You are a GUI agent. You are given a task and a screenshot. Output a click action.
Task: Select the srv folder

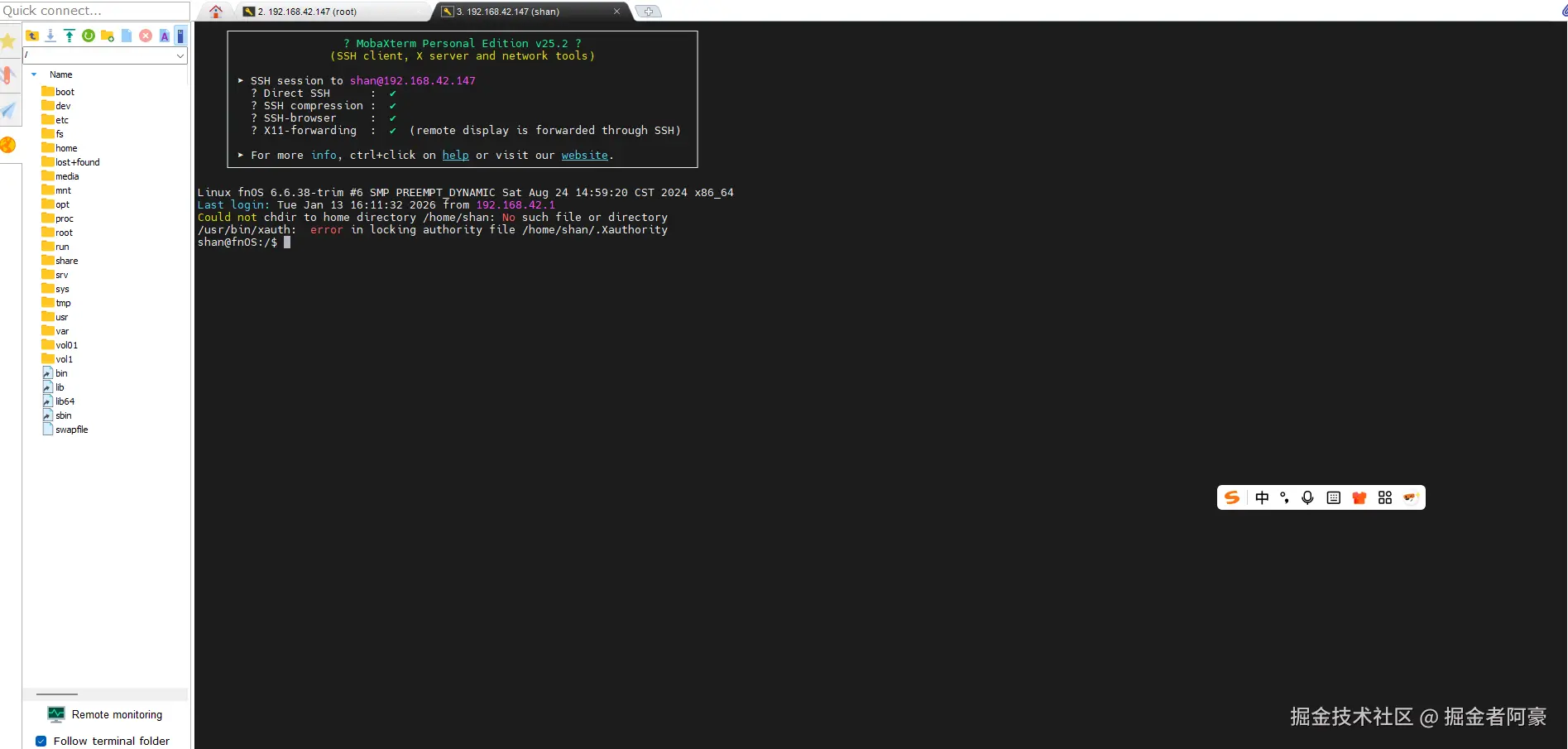(x=55, y=275)
